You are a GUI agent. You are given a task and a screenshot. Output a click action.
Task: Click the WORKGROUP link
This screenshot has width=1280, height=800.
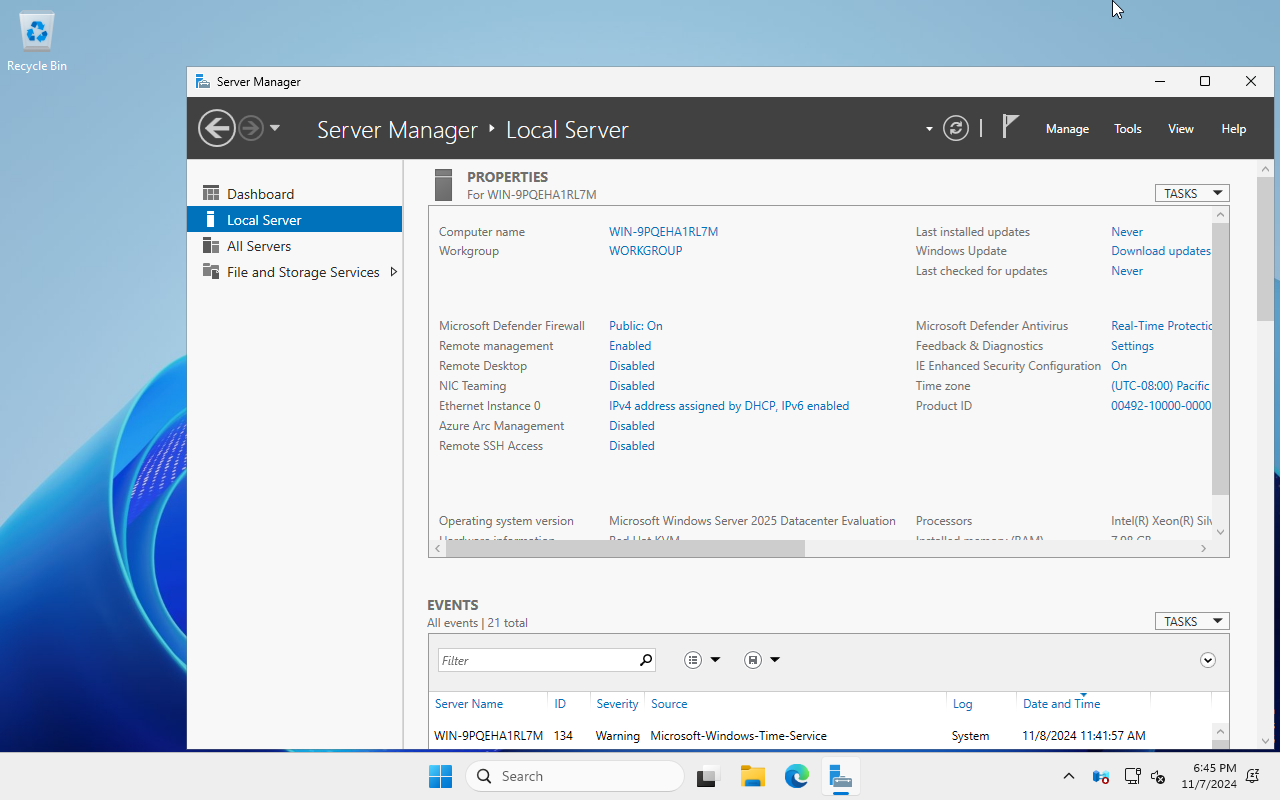(x=645, y=251)
